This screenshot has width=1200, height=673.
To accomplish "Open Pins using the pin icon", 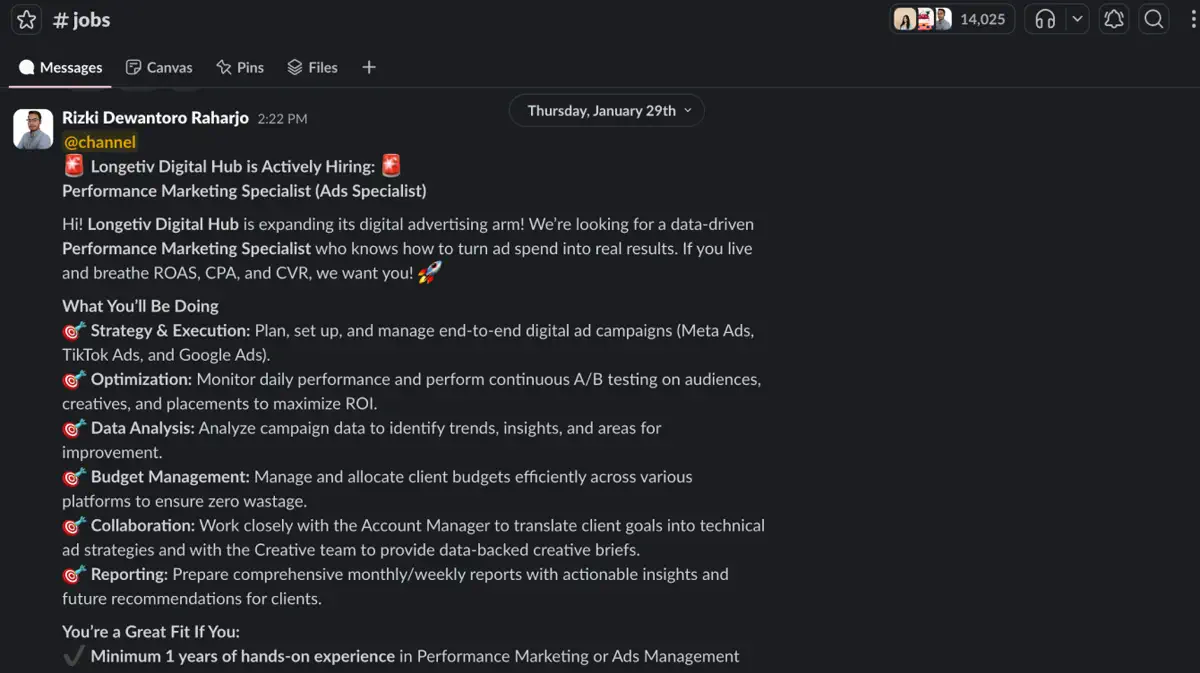I will pyautogui.click(x=239, y=67).
